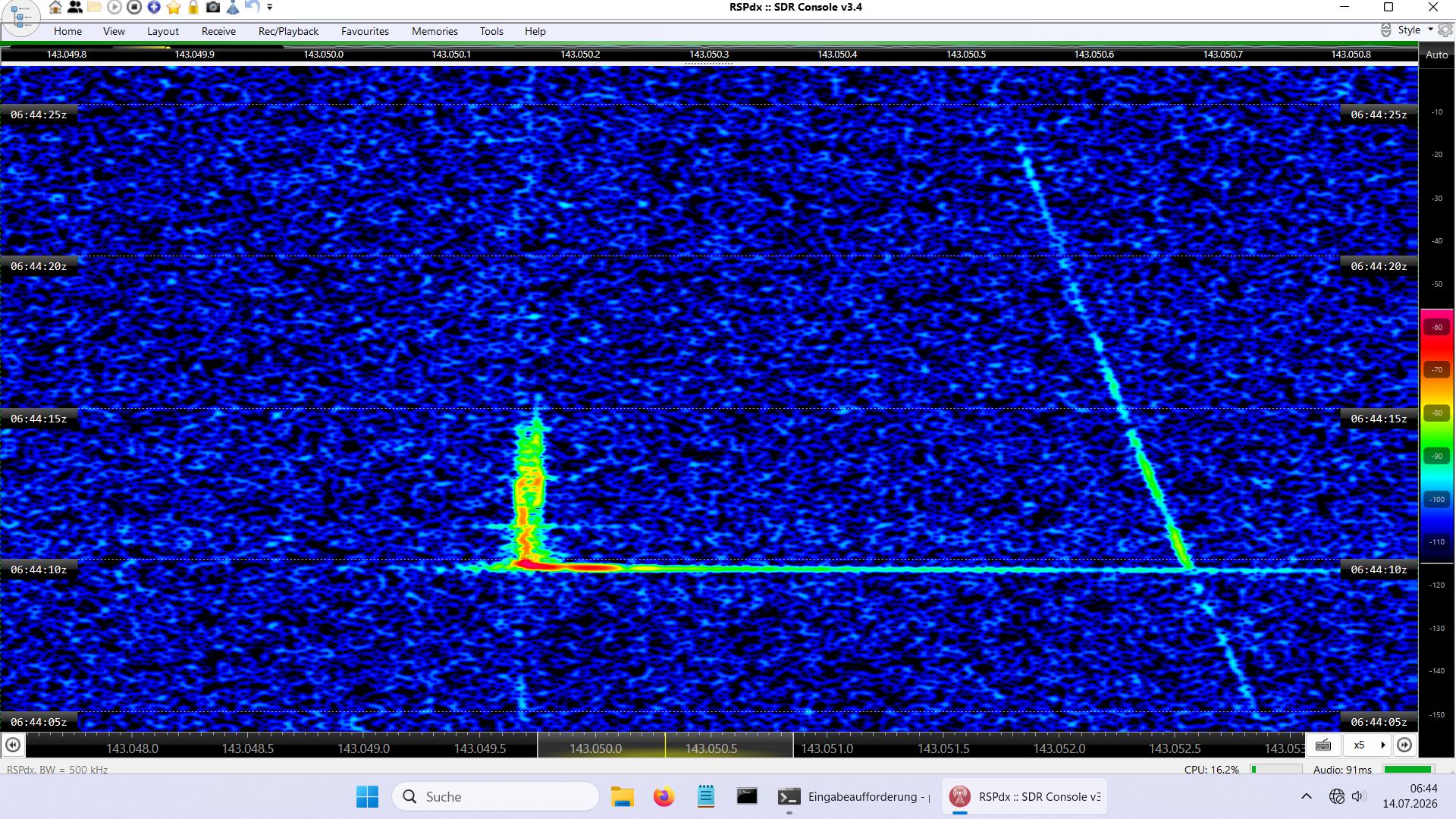Viewport: 1456px width, 819px height.
Task: Click 143.052.0 on the bottom frequency bar
Action: coord(1059,748)
